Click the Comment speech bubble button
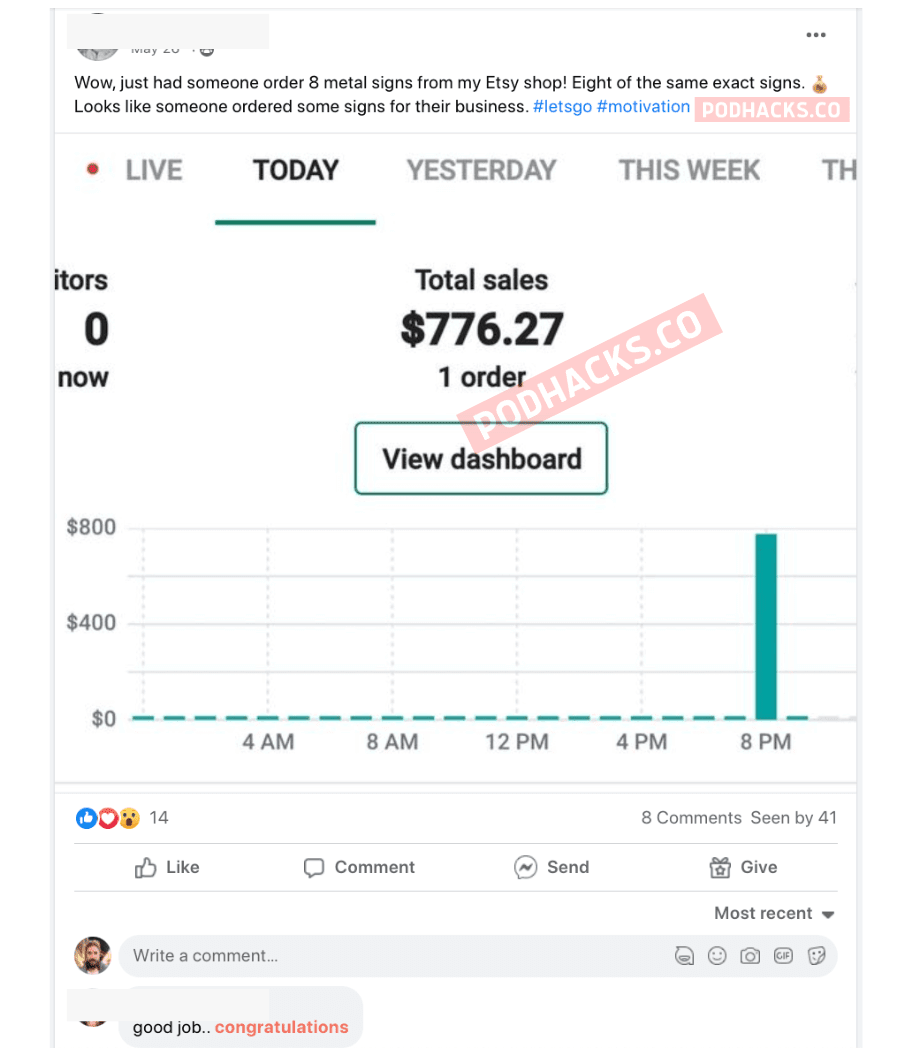Screen dimensions: 912x1048 359,867
